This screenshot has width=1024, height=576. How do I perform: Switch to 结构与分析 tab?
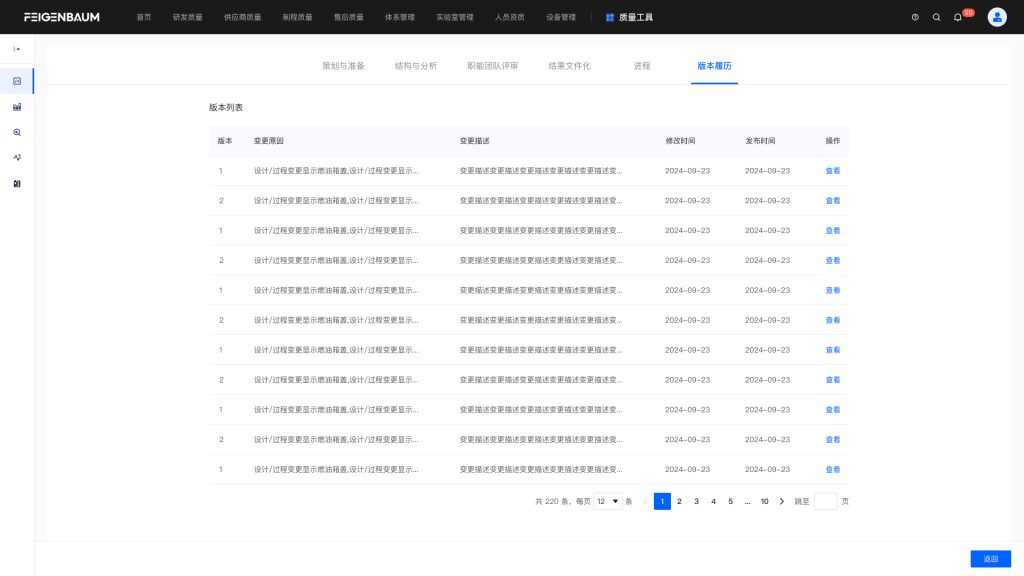[x=415, y=66]
